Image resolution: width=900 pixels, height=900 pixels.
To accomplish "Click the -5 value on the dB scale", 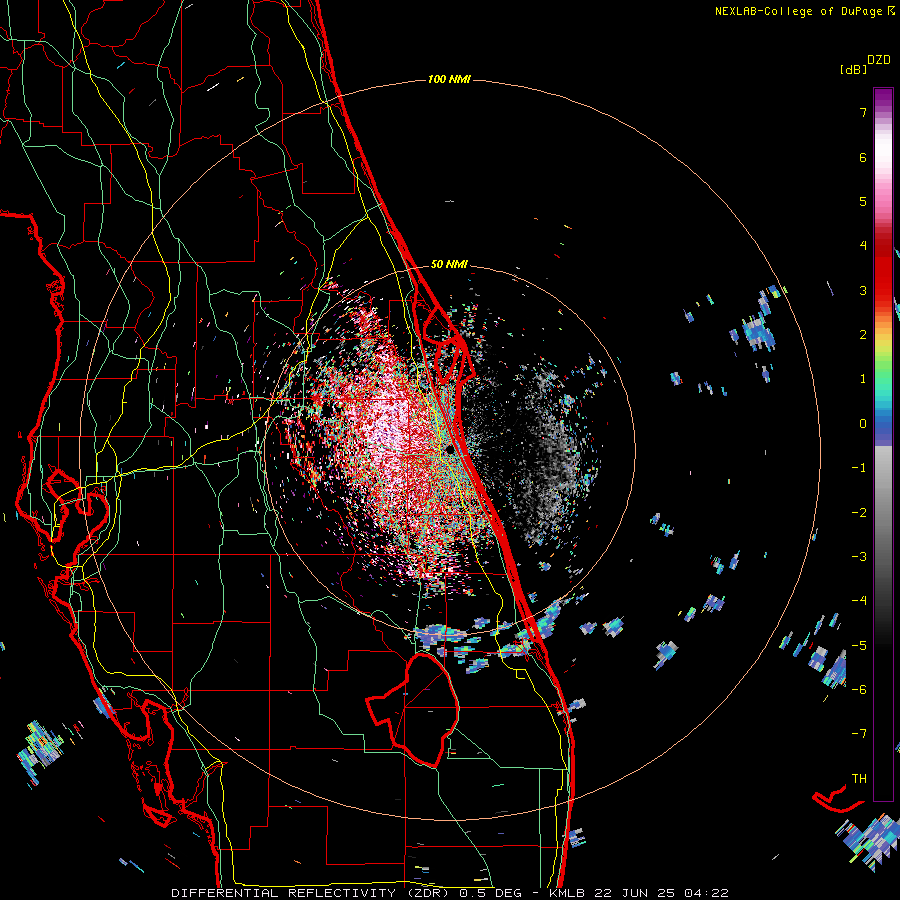I will pos(859,645).
